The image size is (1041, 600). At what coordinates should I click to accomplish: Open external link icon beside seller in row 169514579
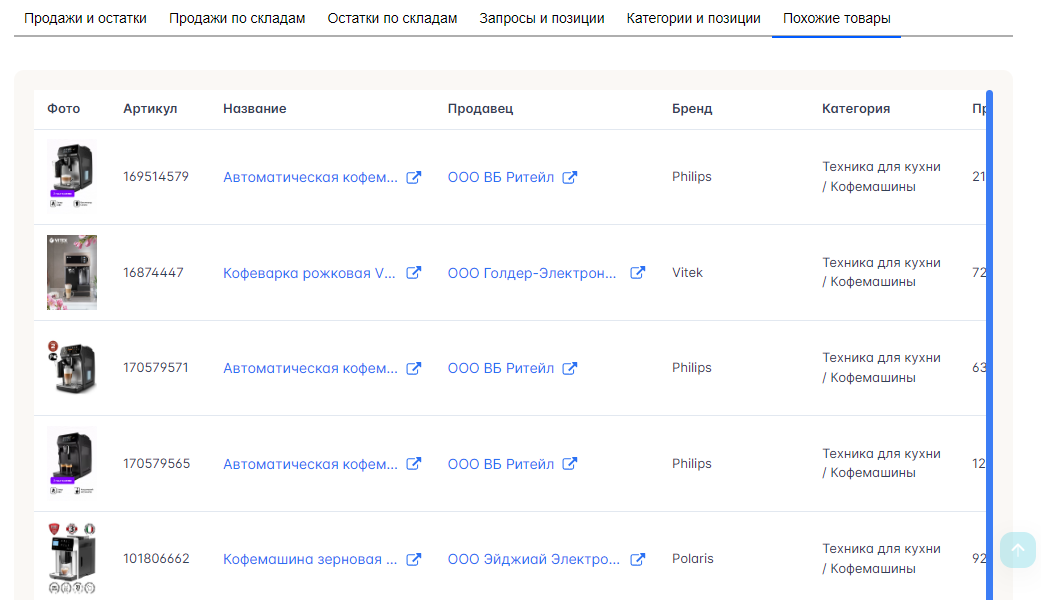[x=570, y=177]
